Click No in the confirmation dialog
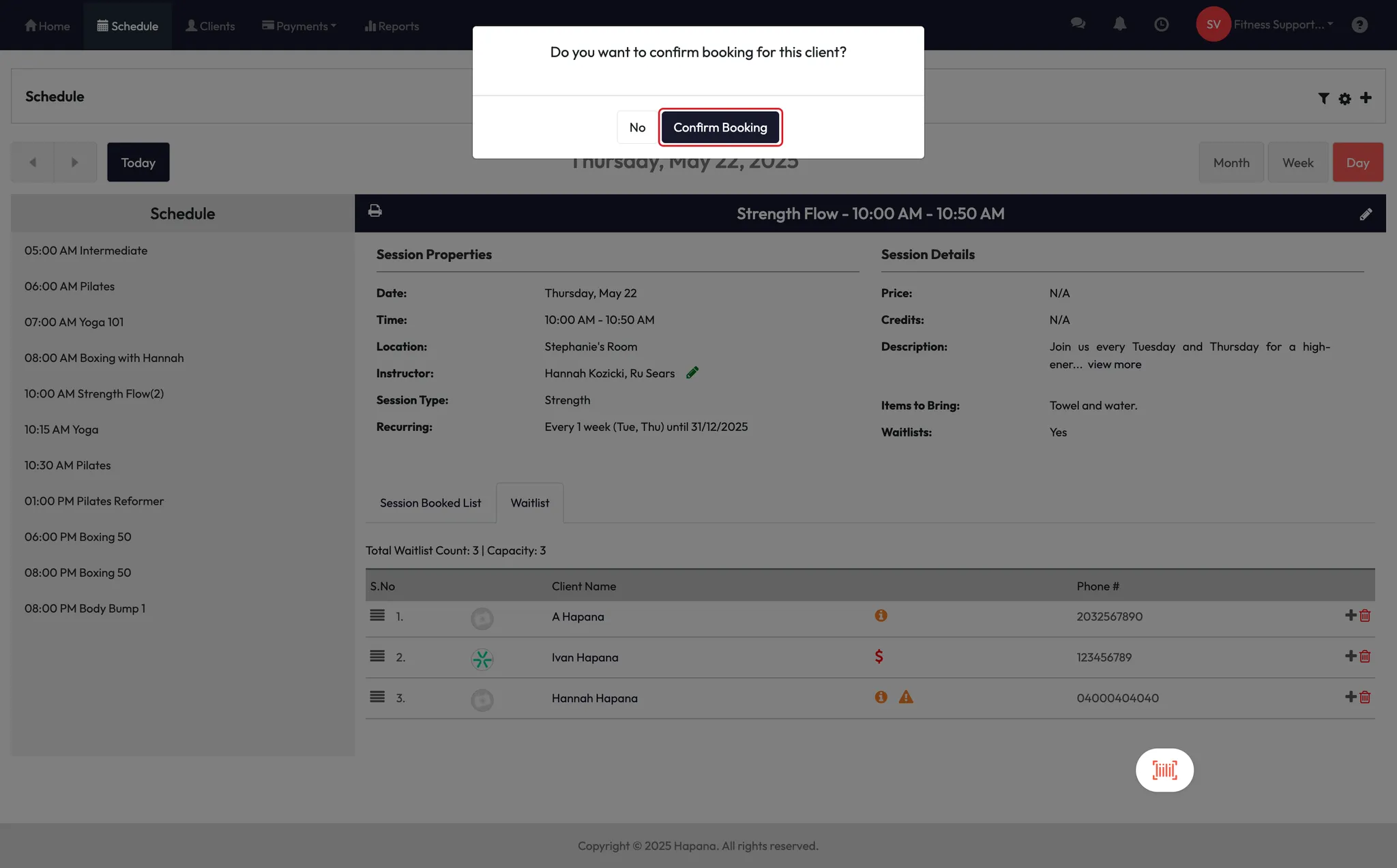The image size is (1397, 868). 637,128
